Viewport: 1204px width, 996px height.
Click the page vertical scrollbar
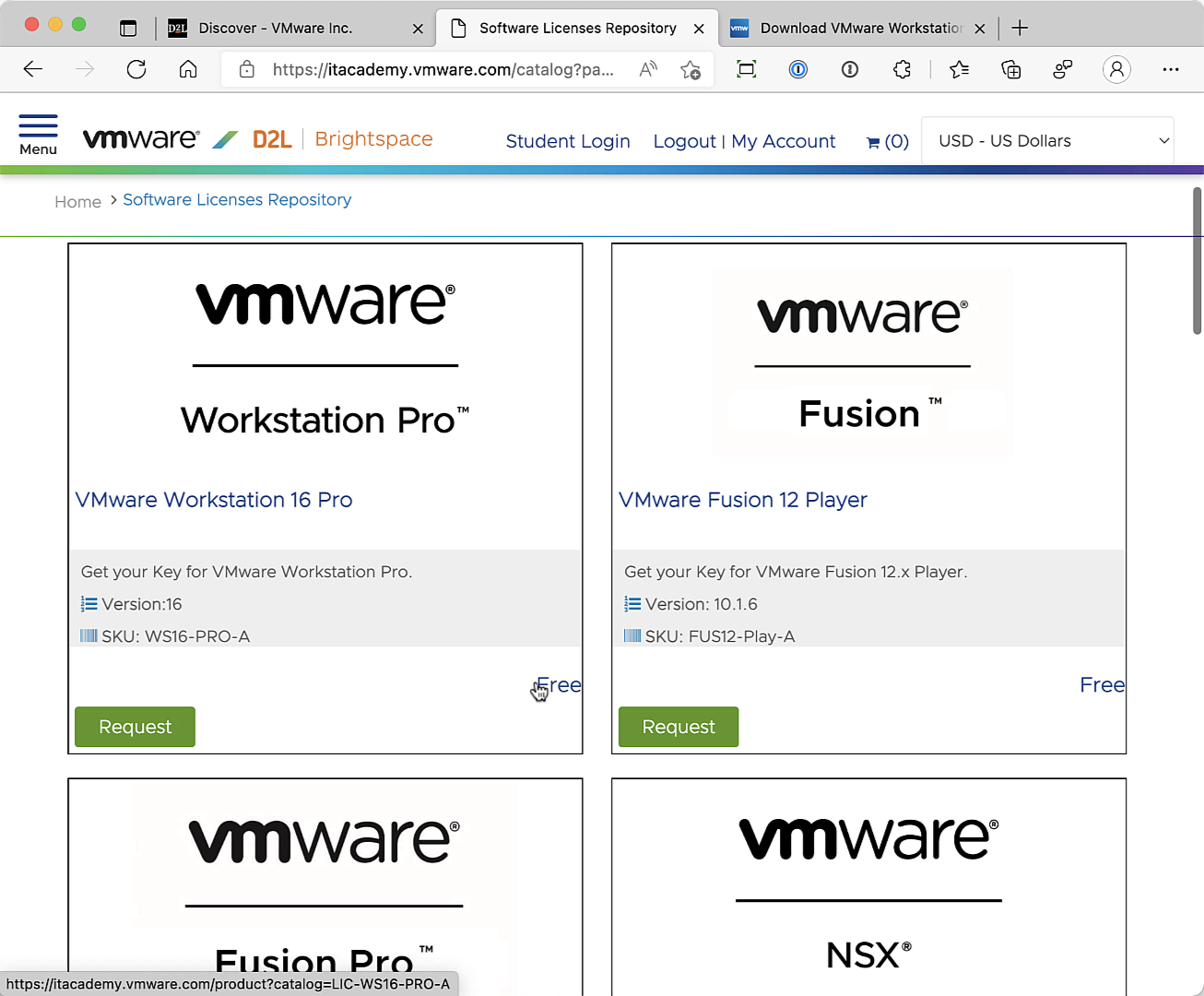pos(1197,261)
